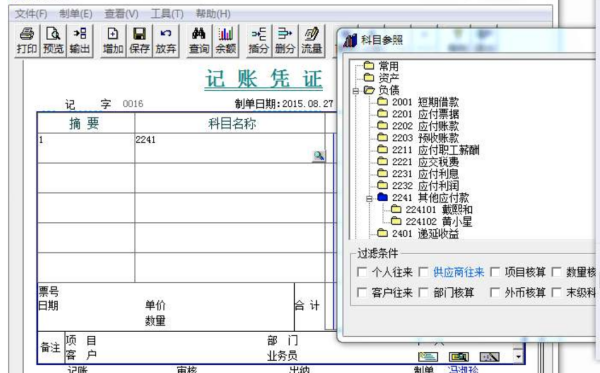Open the 查询 binoculars search tool
Screen dimensions: 600x373
pyautogui.click(x=199, y=41)
